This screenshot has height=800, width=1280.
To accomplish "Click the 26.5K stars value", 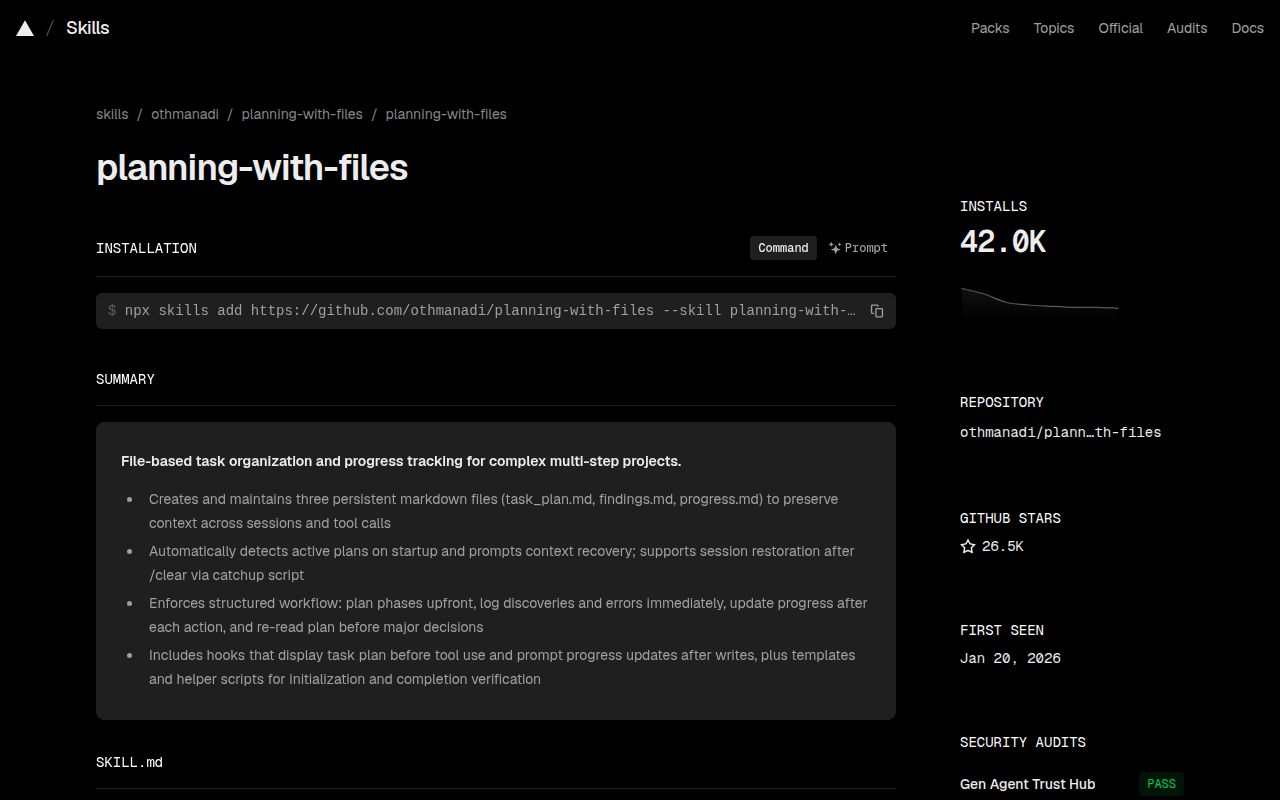I will 1003,546.
